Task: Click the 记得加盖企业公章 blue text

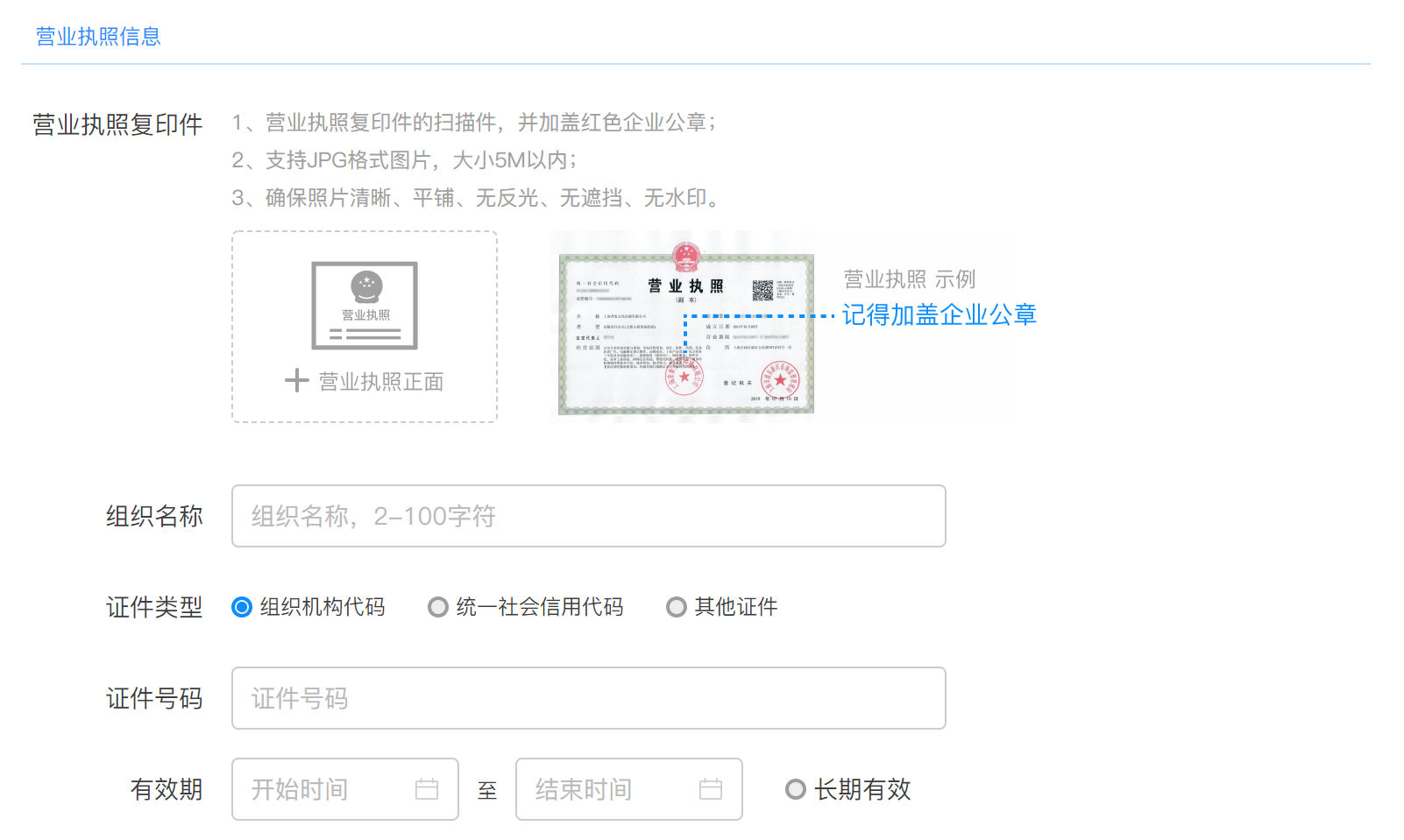Action: (939, 314)
